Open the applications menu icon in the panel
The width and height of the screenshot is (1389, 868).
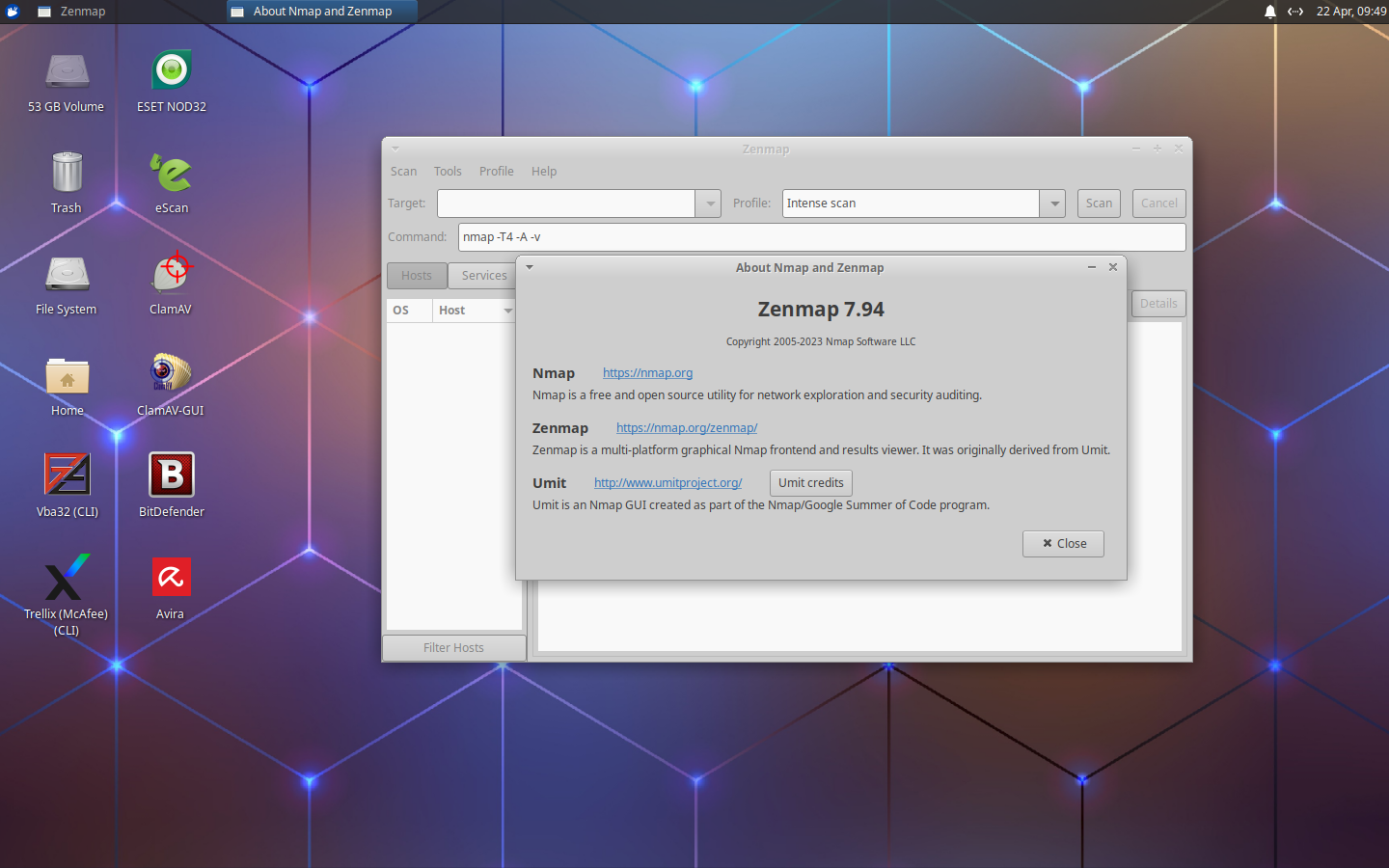pyautogui.click(x=13, y=12)
